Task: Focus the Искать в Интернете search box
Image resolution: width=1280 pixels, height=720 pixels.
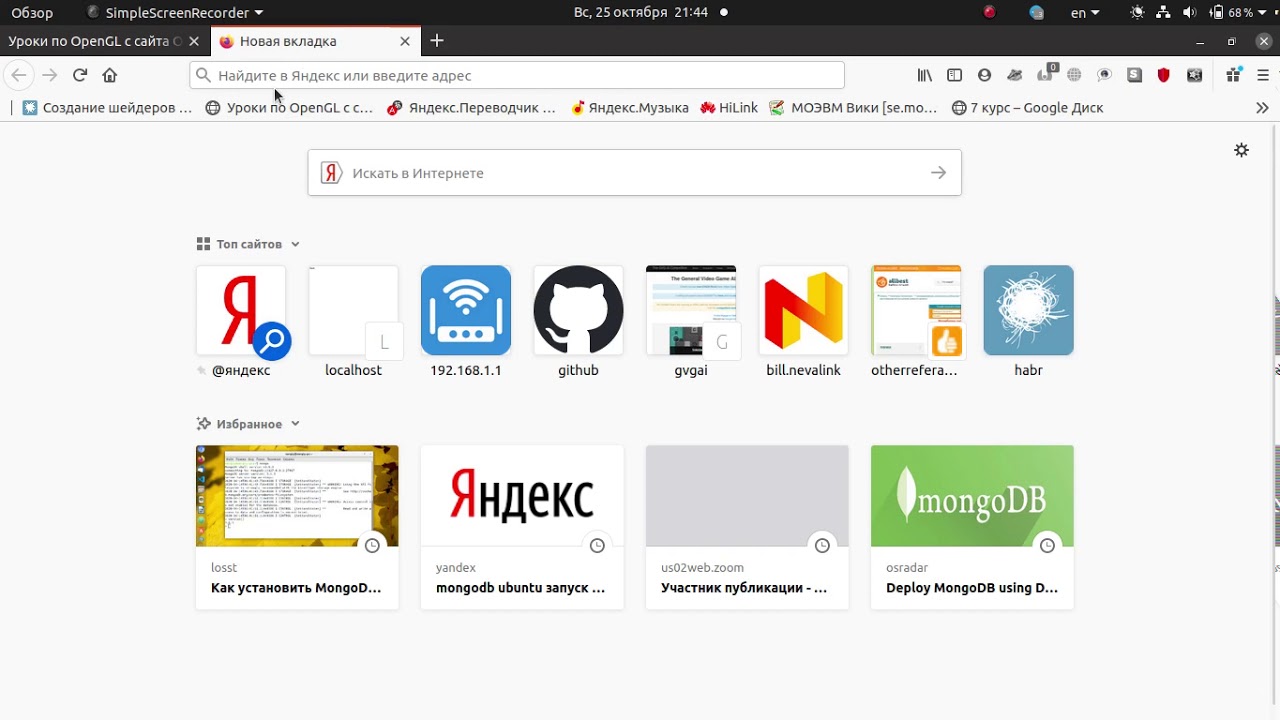Action: (x=634, y=173)
